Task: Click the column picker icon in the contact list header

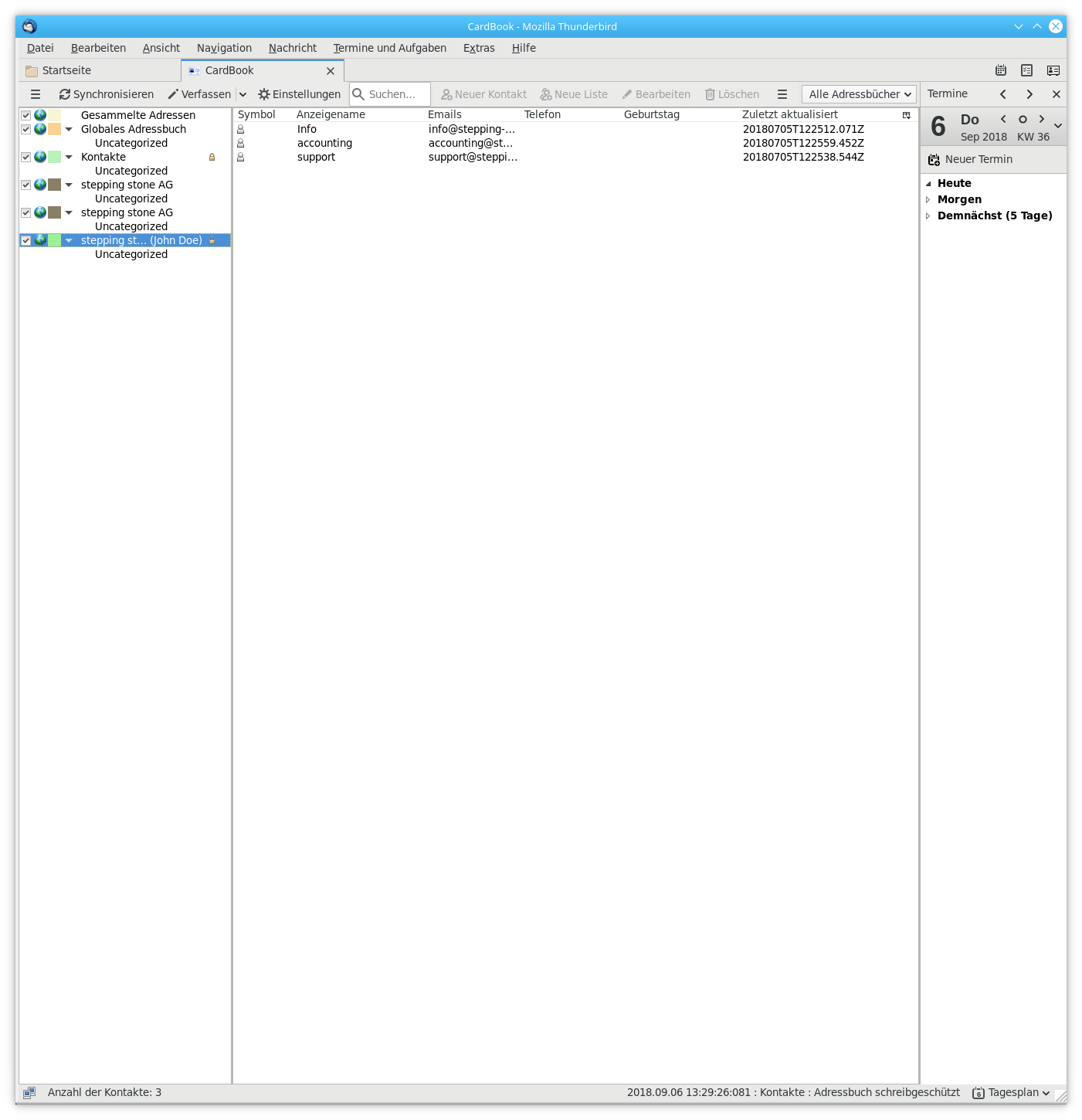Action: tap(907, 115)
